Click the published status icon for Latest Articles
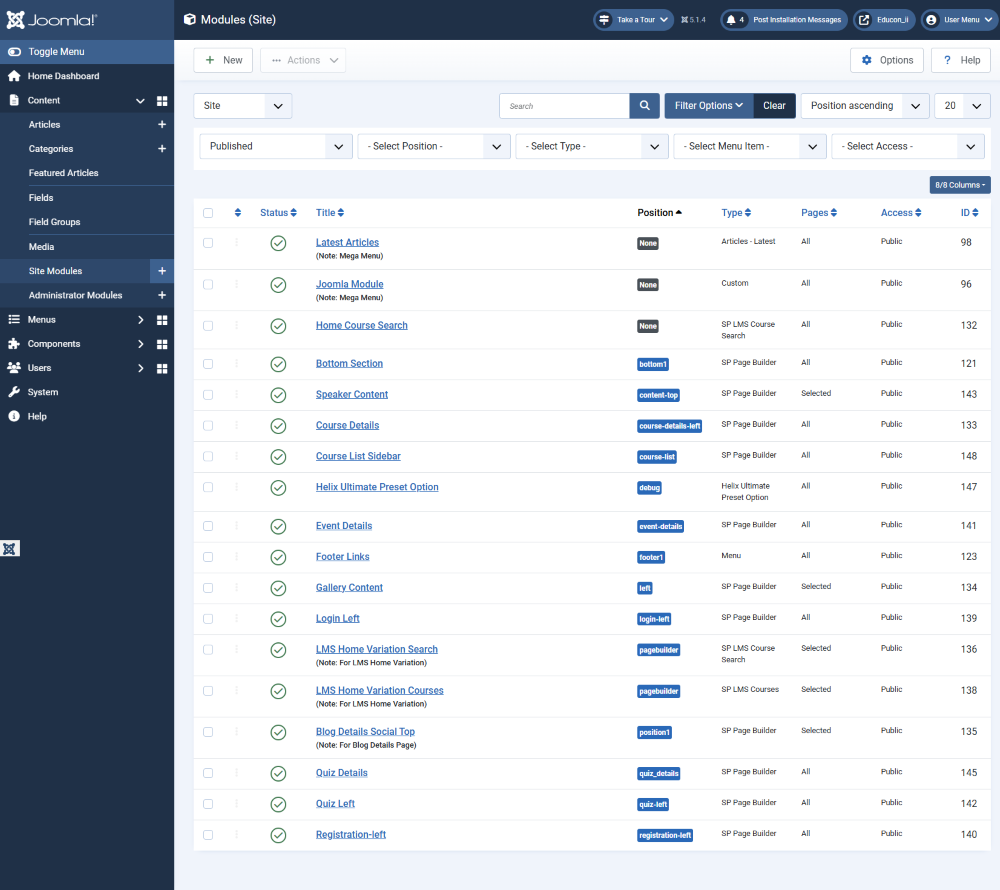Image resolution: width=1000 pixels, height=890 pixels. tap(278, 244)
